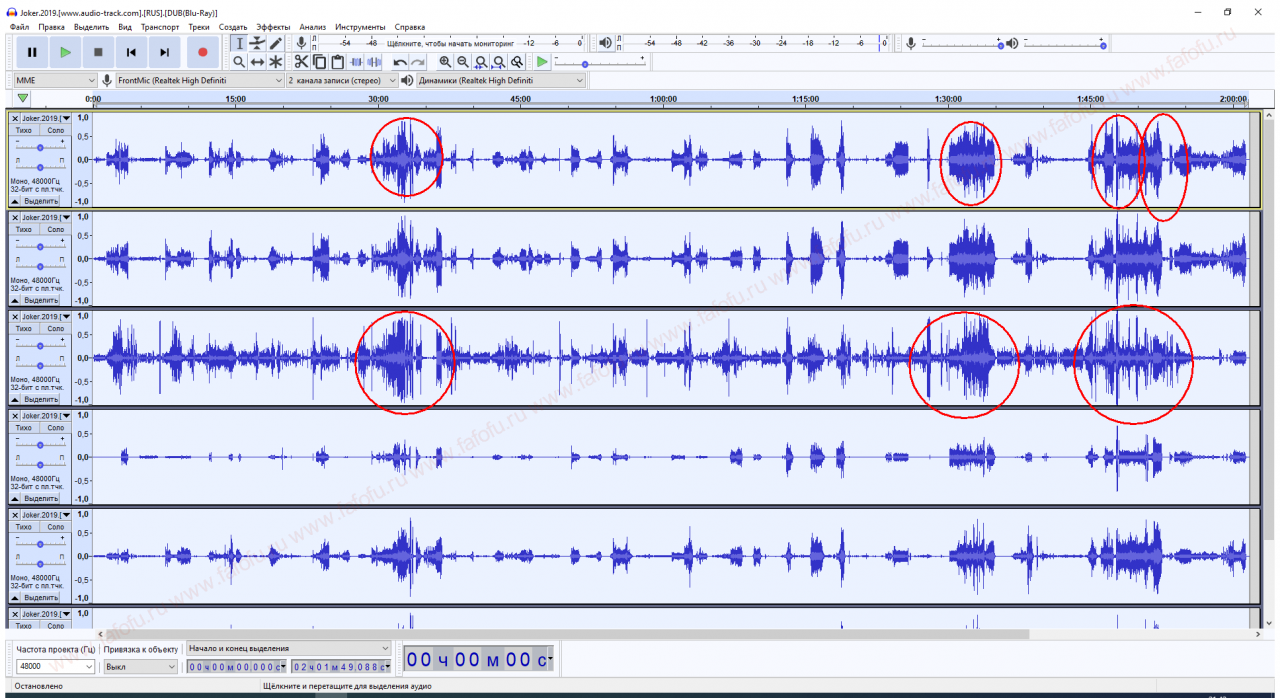Mute the second track with Тихо
1280x698 pixels.
(x=25, y=229)
